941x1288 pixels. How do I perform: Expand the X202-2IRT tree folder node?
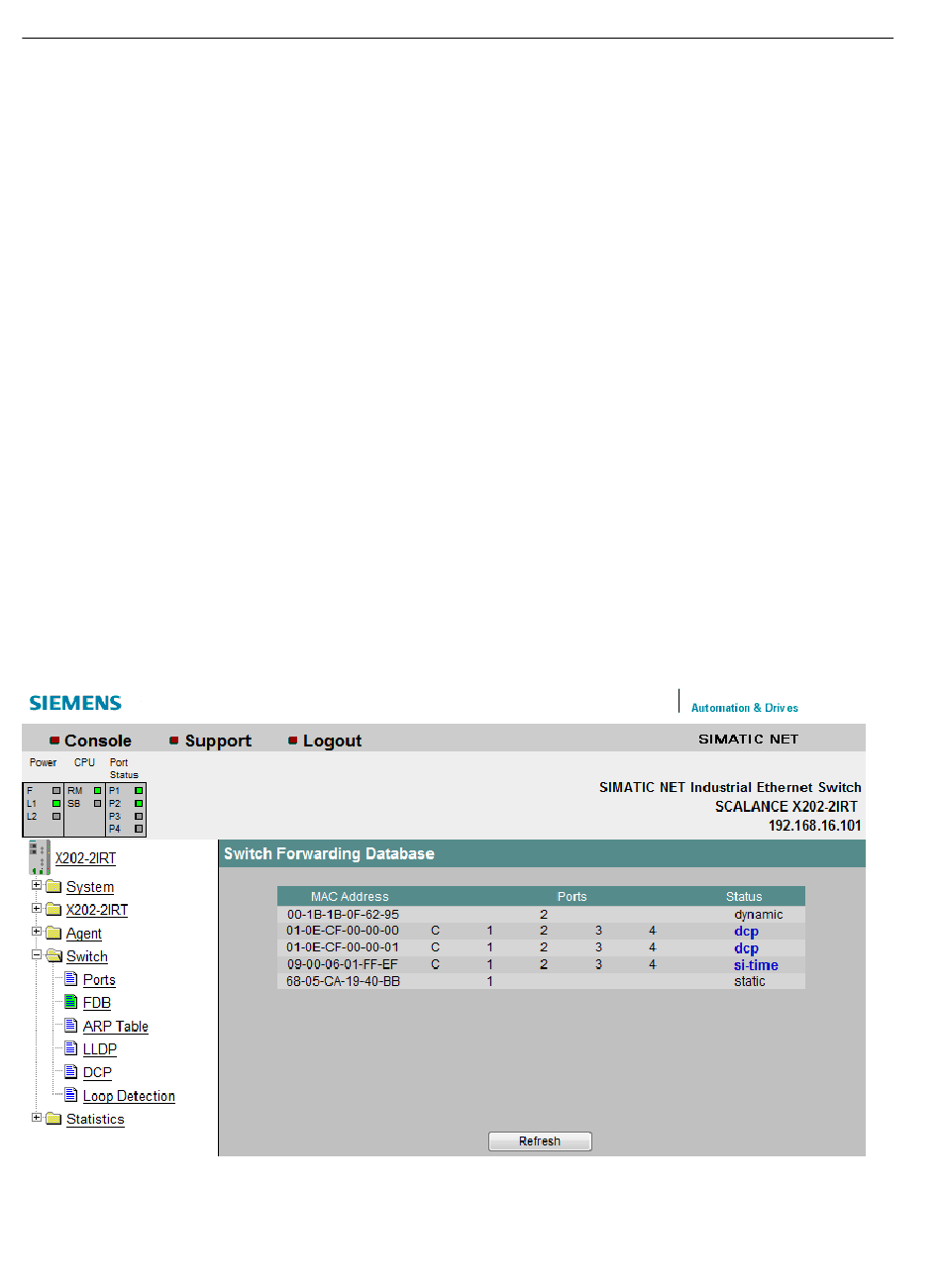coord(37,908)
